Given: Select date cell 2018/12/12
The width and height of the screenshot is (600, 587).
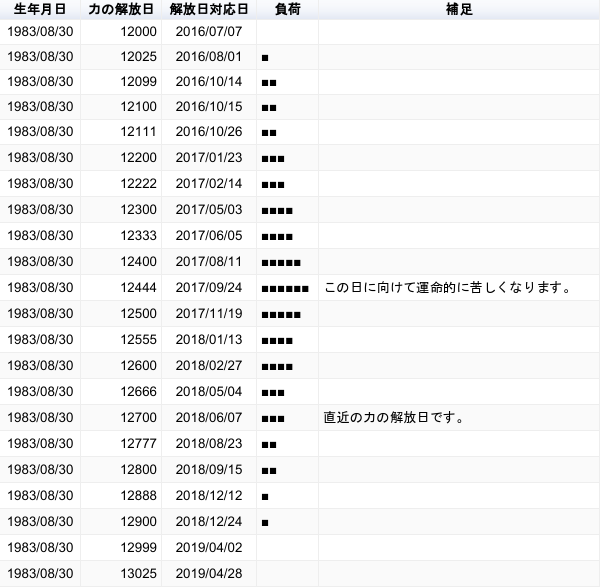Looking at the screenshot, I should click(x=209, y=496).
